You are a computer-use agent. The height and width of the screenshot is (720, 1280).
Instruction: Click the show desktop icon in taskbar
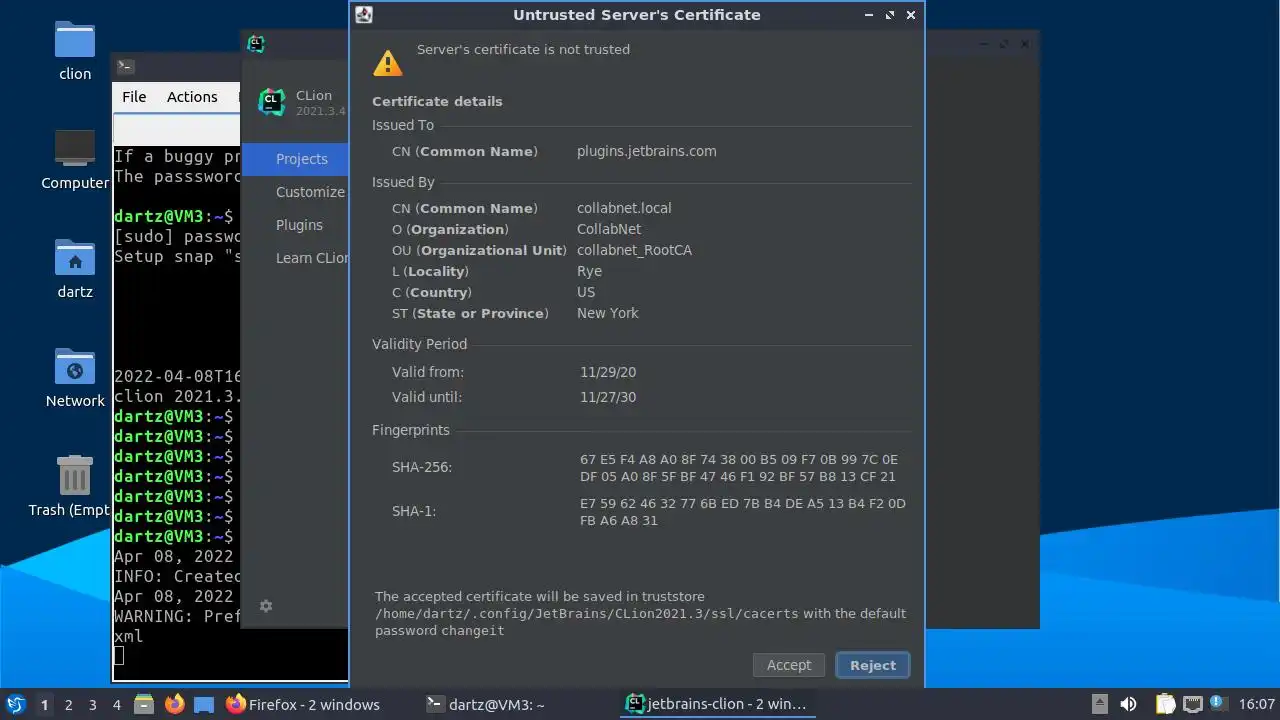pos(204,705)
